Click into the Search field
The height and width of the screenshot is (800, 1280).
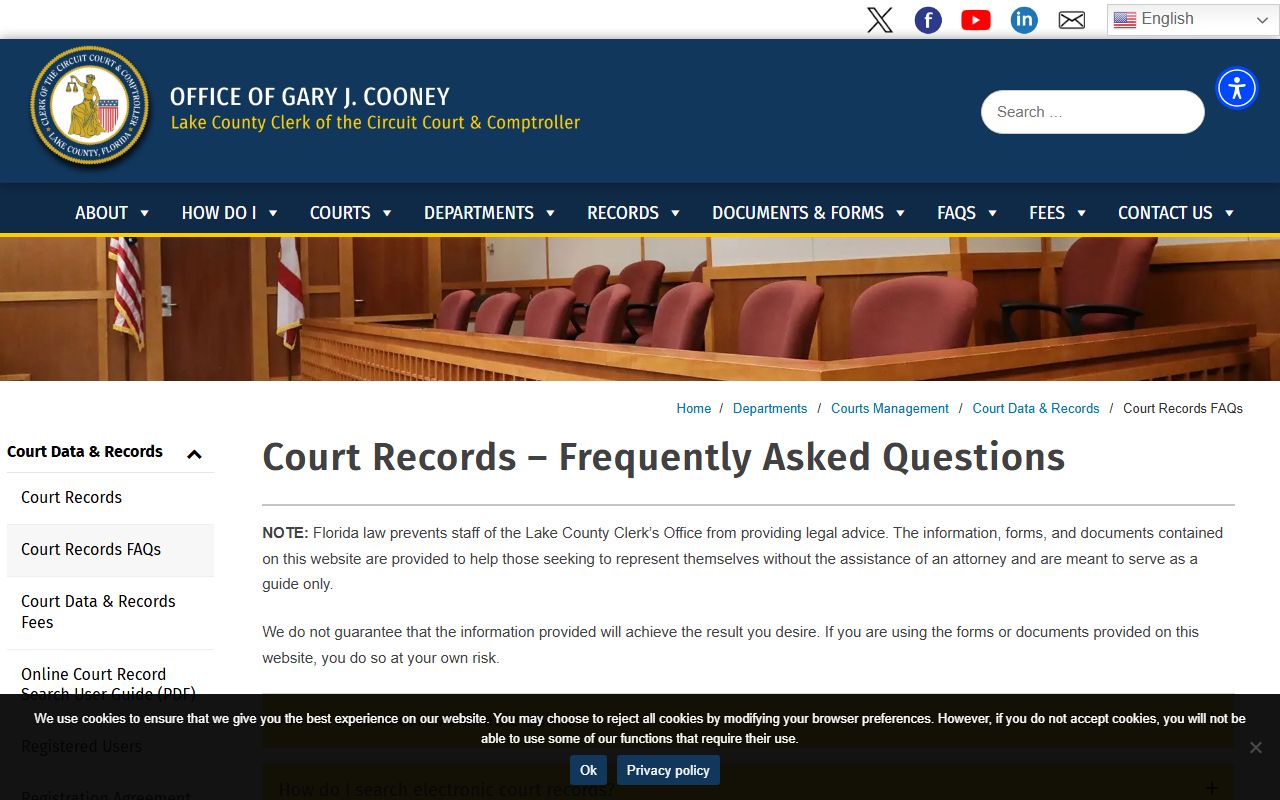tap(1093, 112)
